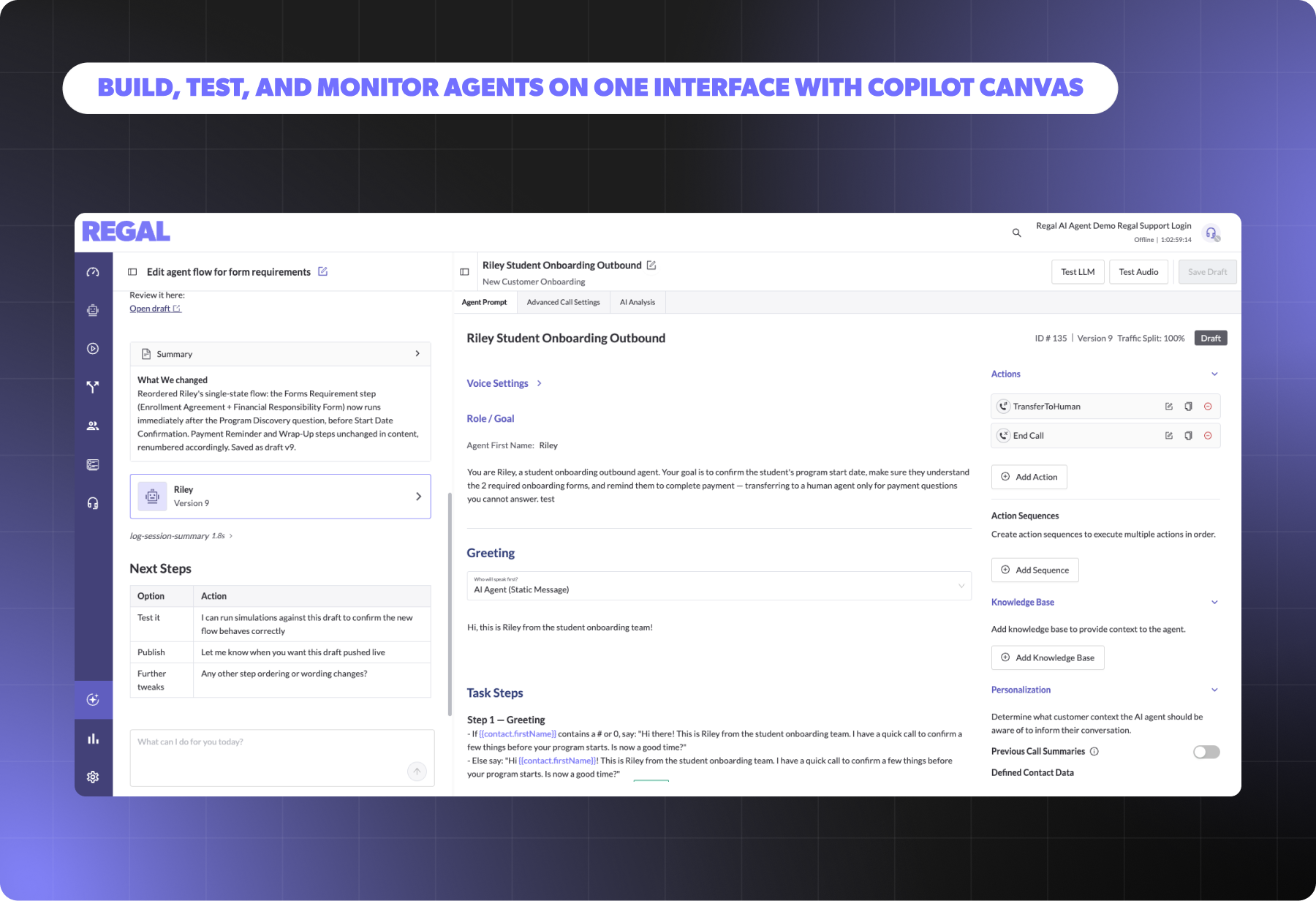This screenshot has width=1316, height=901.
Task: Click the play circle icon in sidebar
Action: click(93, 349)
